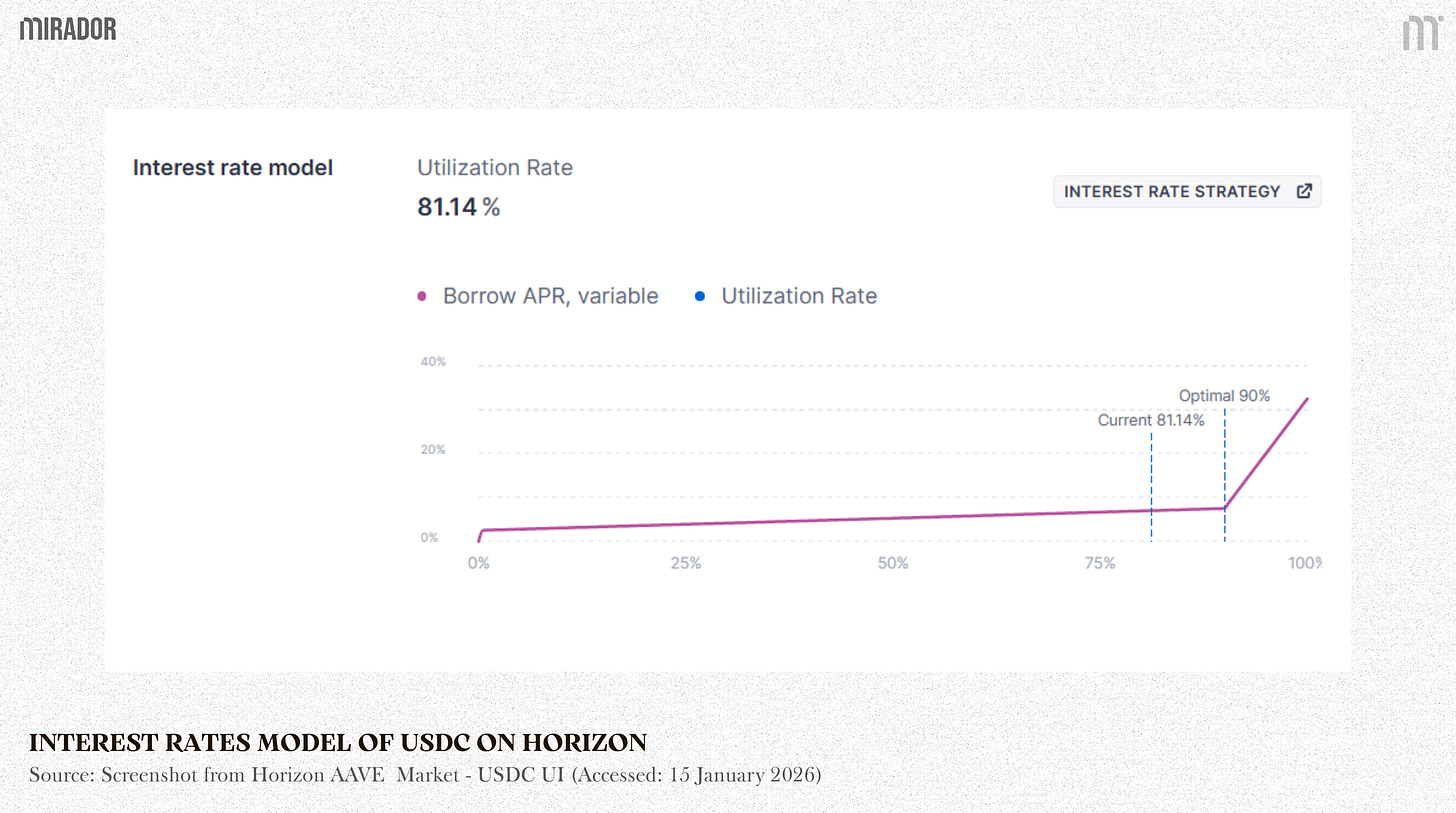Click the 'Utilization Rate' header above 81.14 %

(495, 167)
